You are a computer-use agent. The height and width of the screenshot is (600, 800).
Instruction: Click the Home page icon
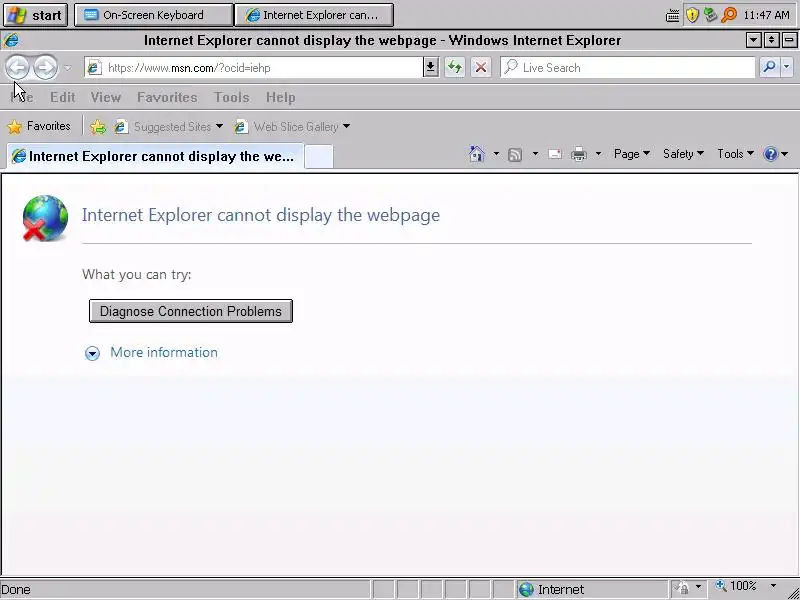477,154
